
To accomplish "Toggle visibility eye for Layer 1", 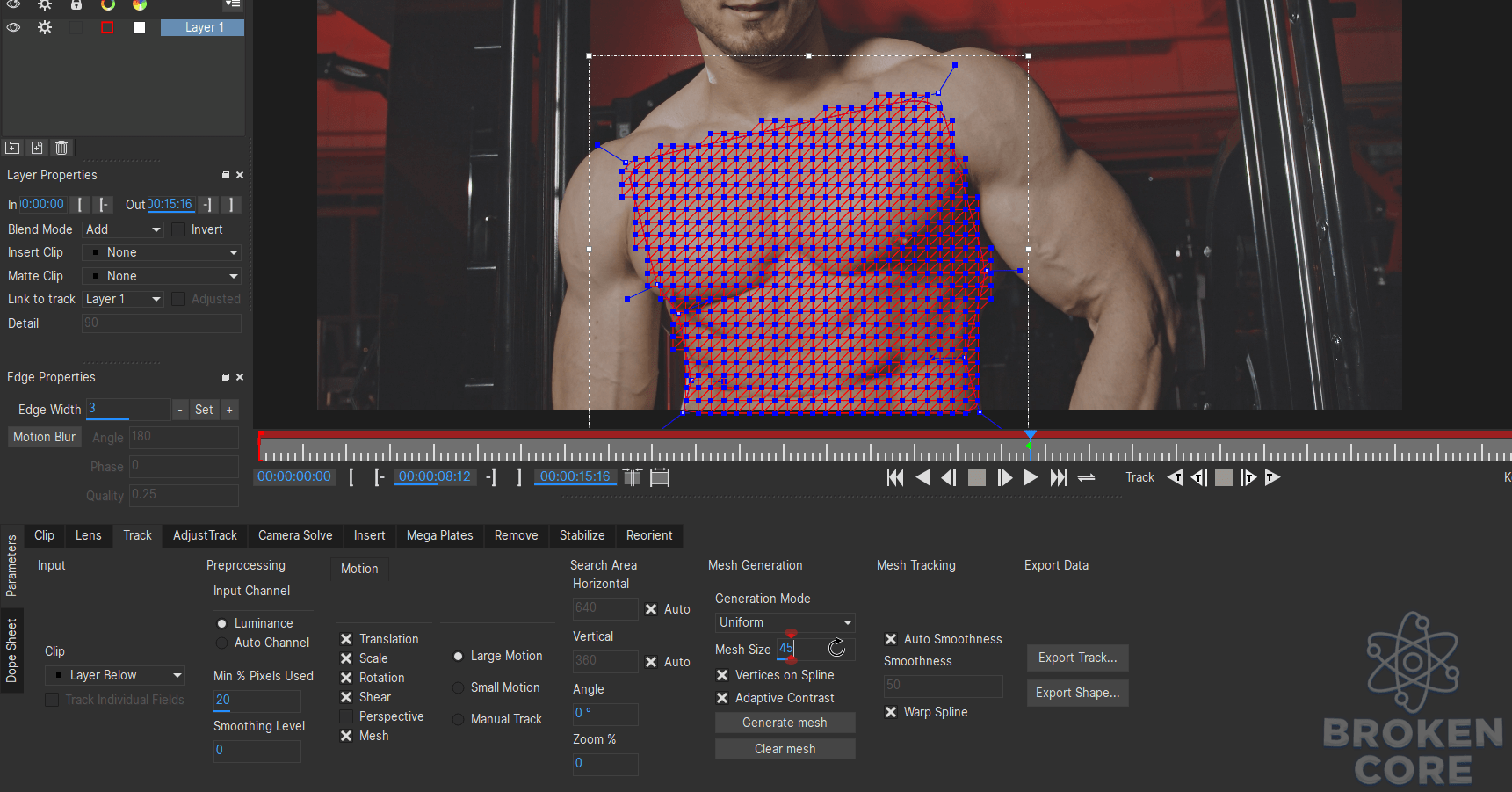I will (x=13, y=27).
